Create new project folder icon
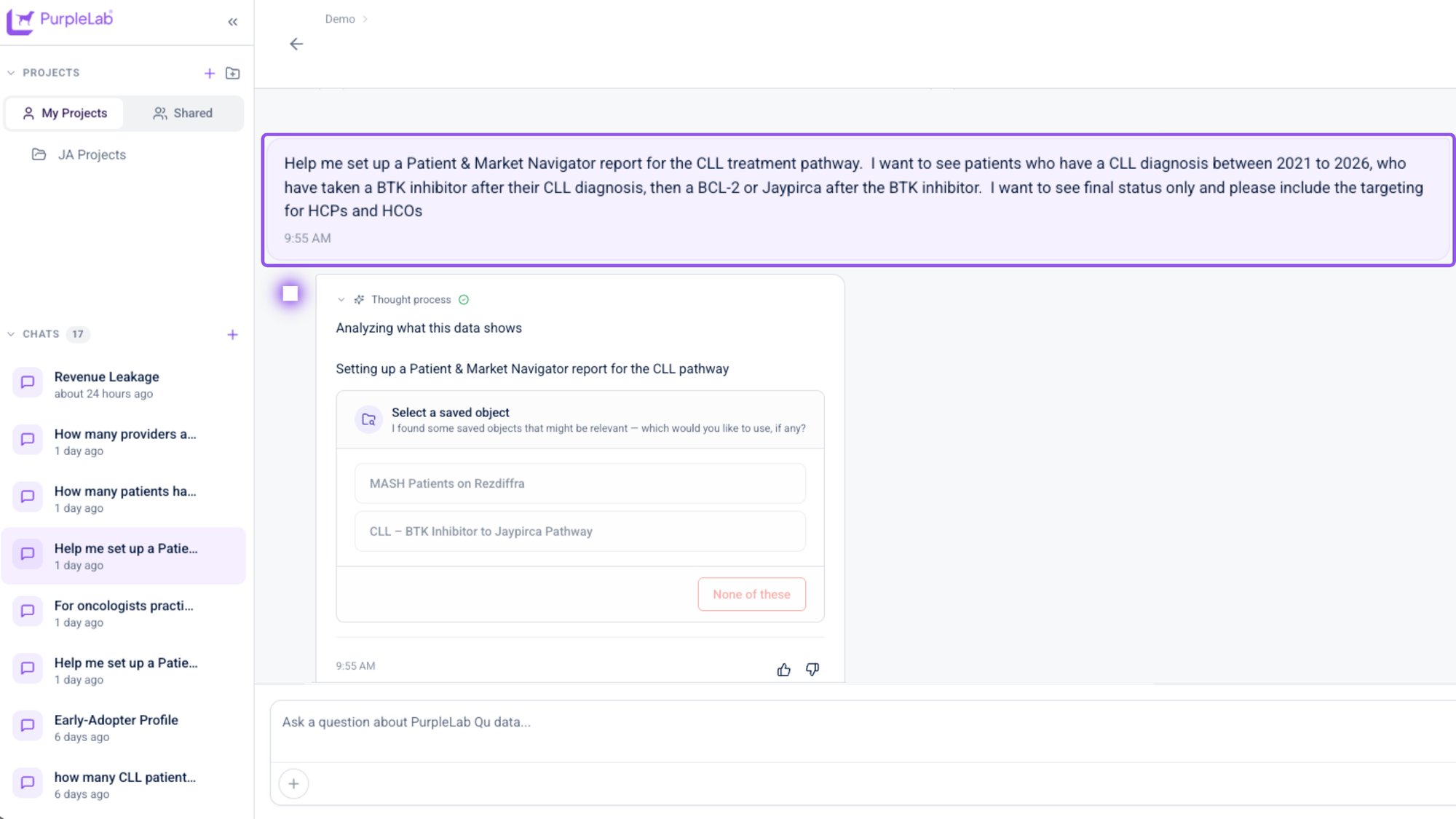Screen dimensions: 1456x819 (x=233, y=73)
